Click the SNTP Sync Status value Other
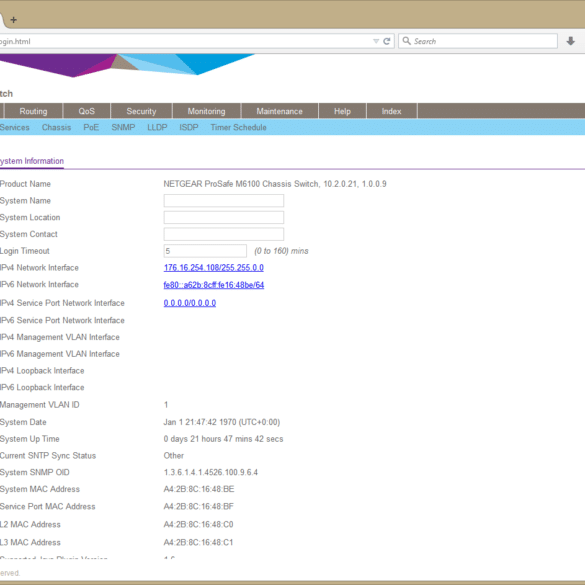The image size is (585, 585). [173, 456]
